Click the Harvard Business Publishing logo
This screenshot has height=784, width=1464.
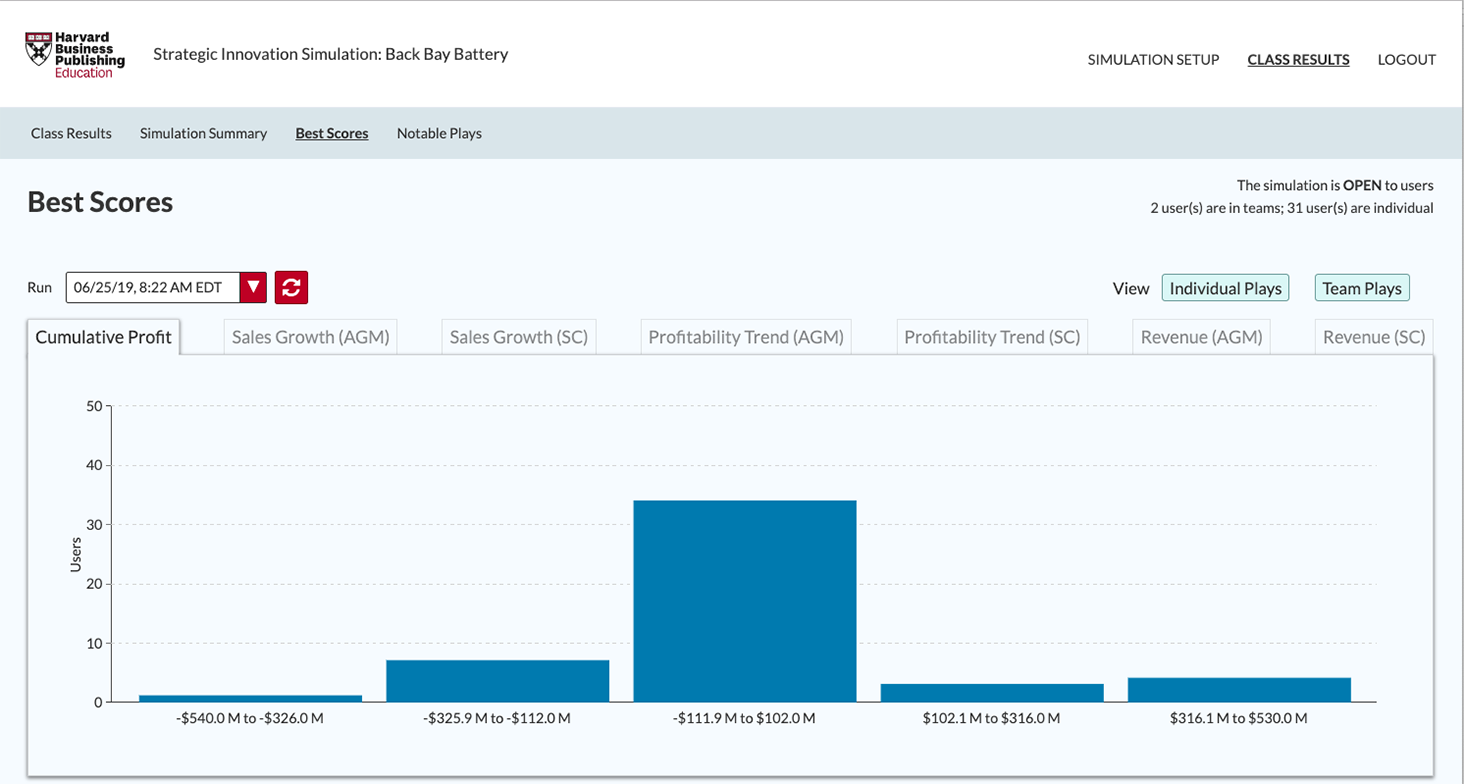click(73, 52)
